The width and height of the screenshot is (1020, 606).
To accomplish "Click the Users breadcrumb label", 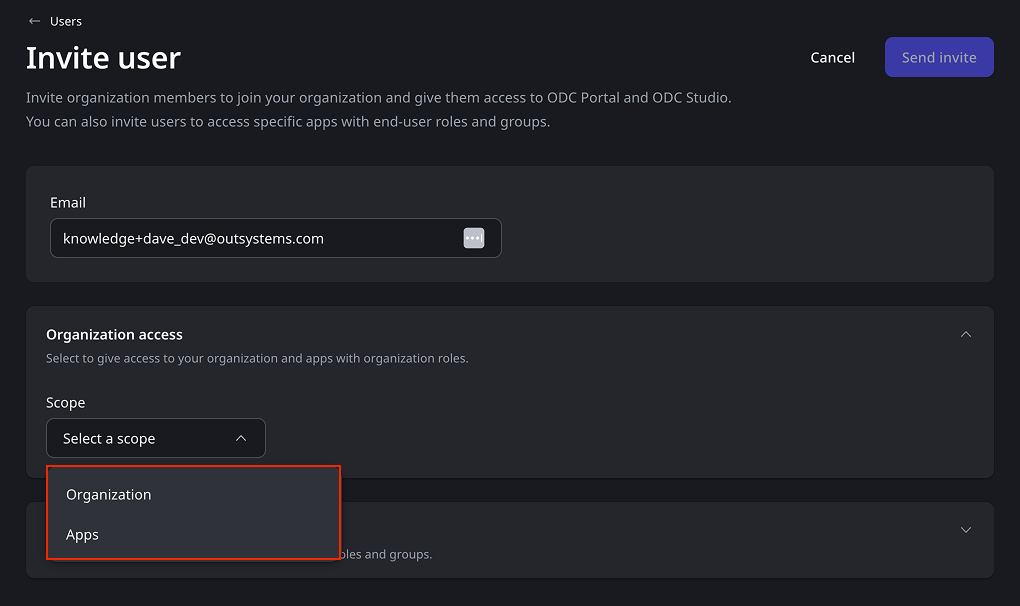I will click(x=66, y=20).
